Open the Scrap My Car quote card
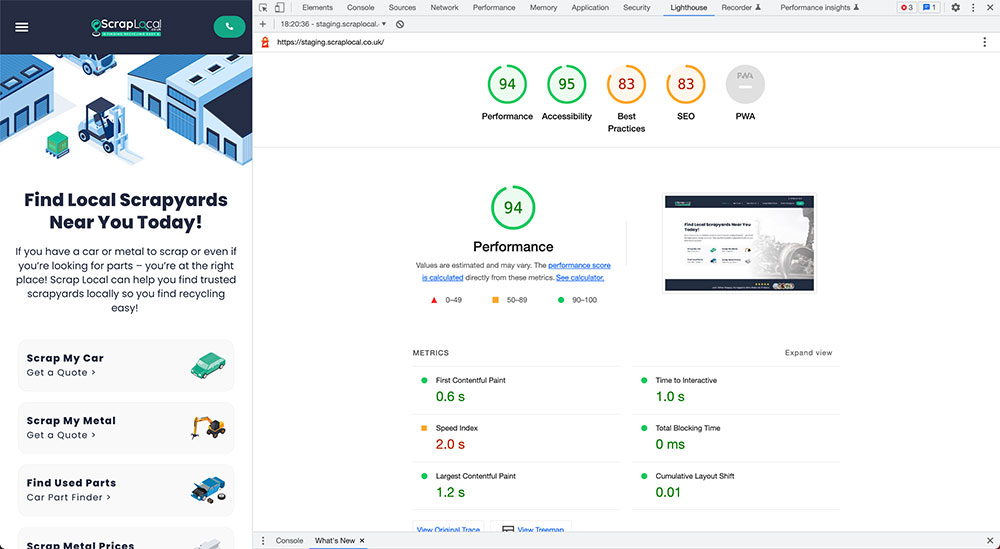Image resolution: width=1000 pixels, height=549 pixels. (x=126, y=365)
